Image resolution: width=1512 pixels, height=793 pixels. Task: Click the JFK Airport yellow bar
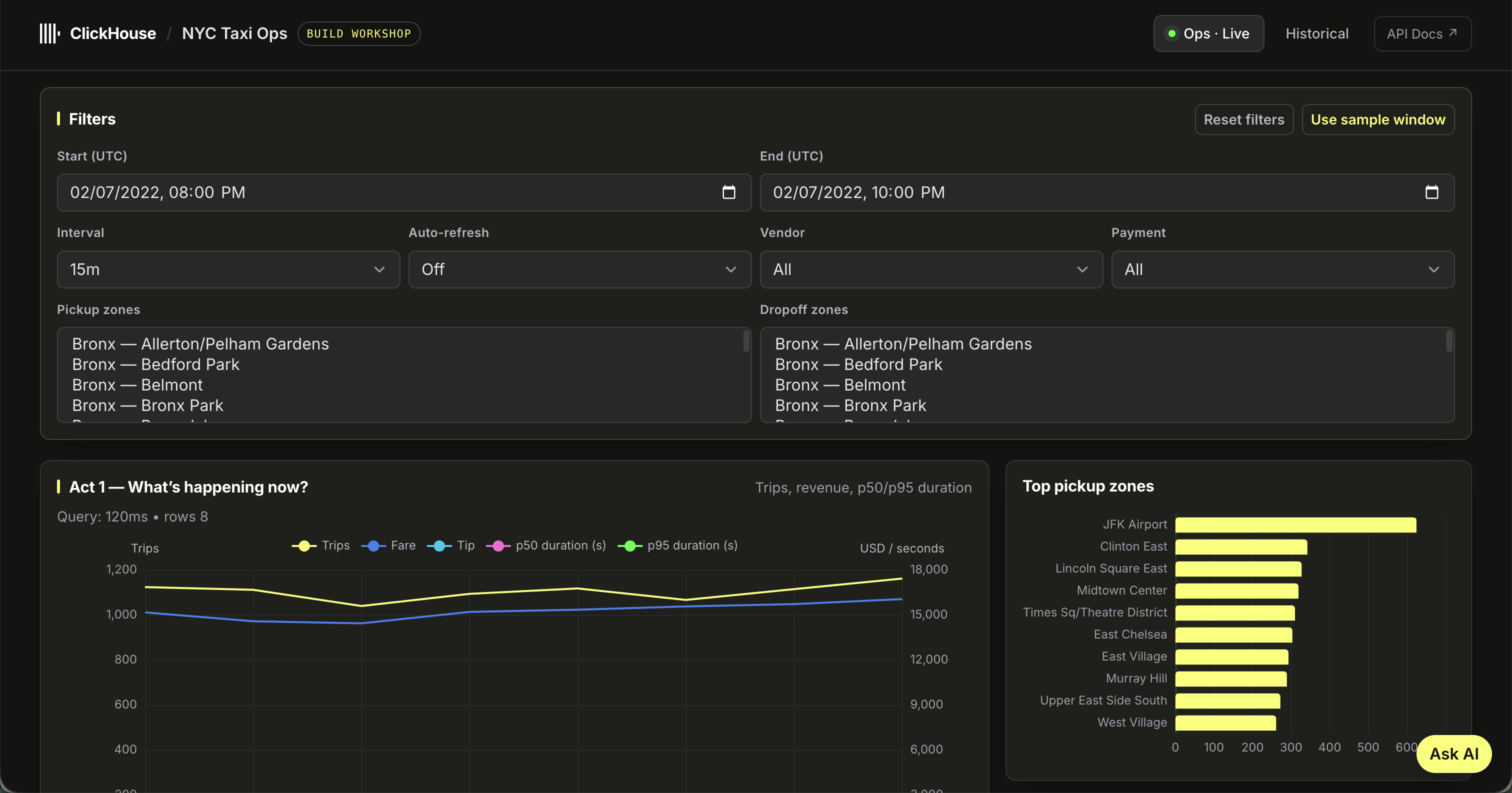[x=1296, y=525]
